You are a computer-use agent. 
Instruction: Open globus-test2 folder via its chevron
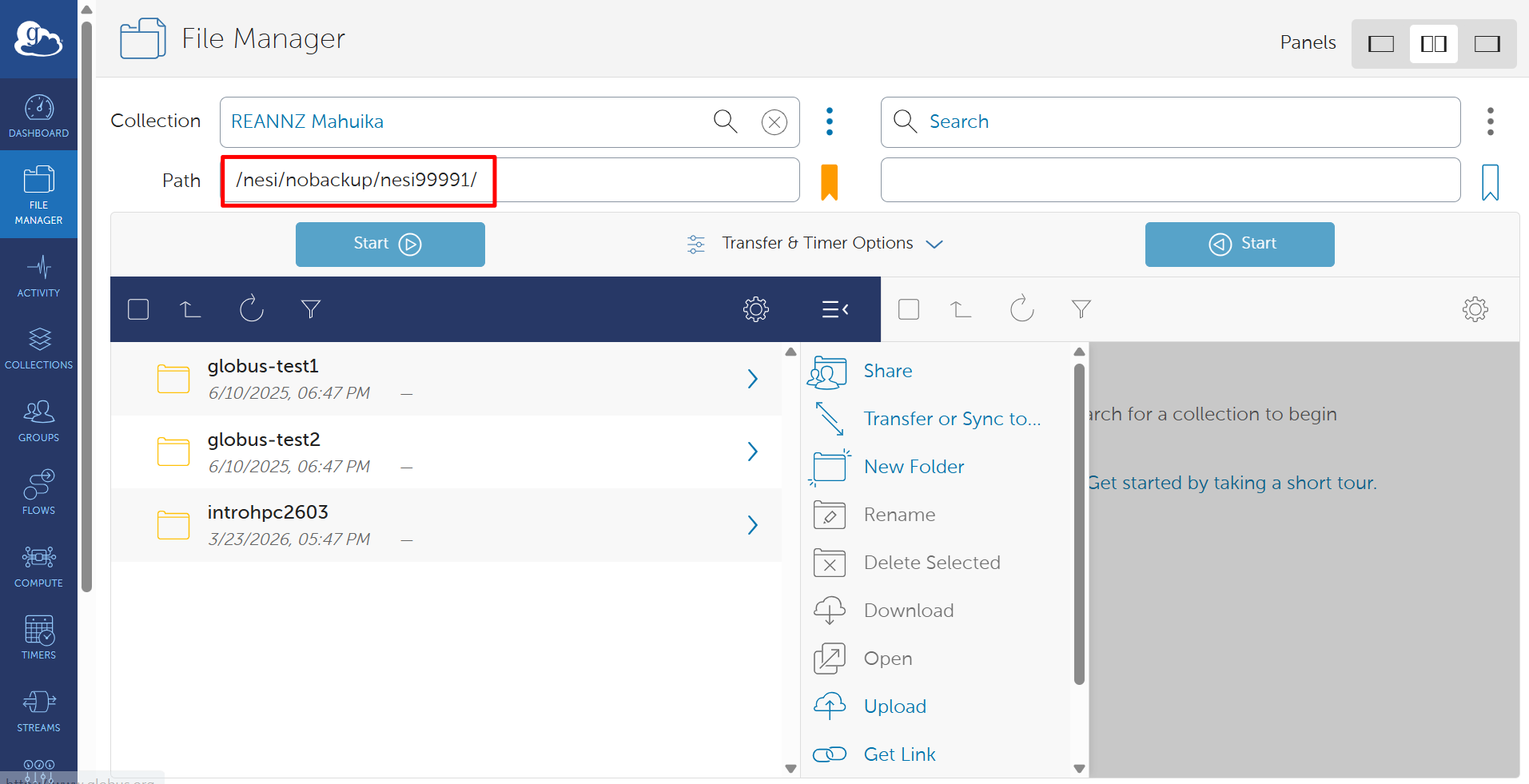752,452
